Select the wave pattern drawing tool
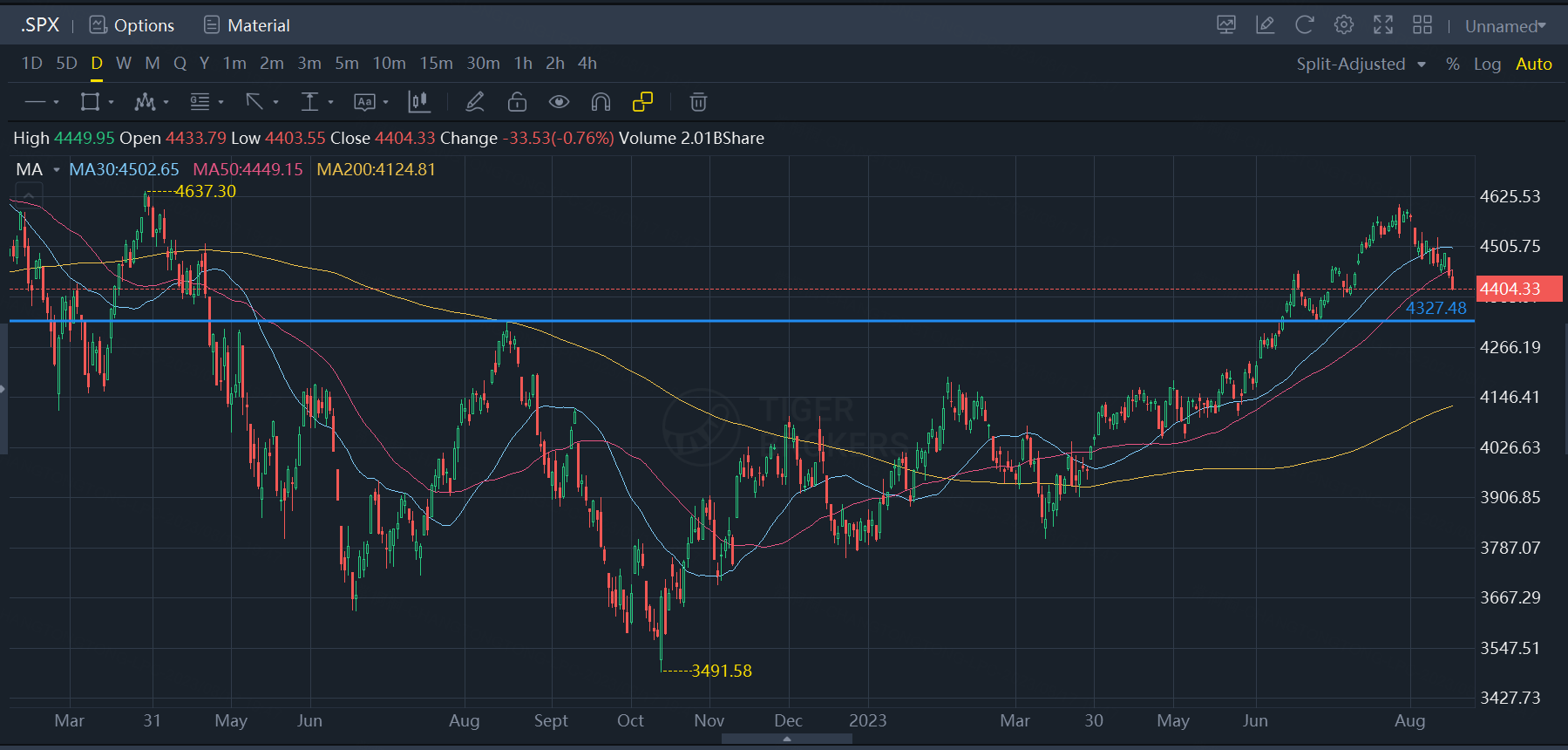The image size is (1568, 750). tap(145, 102)
